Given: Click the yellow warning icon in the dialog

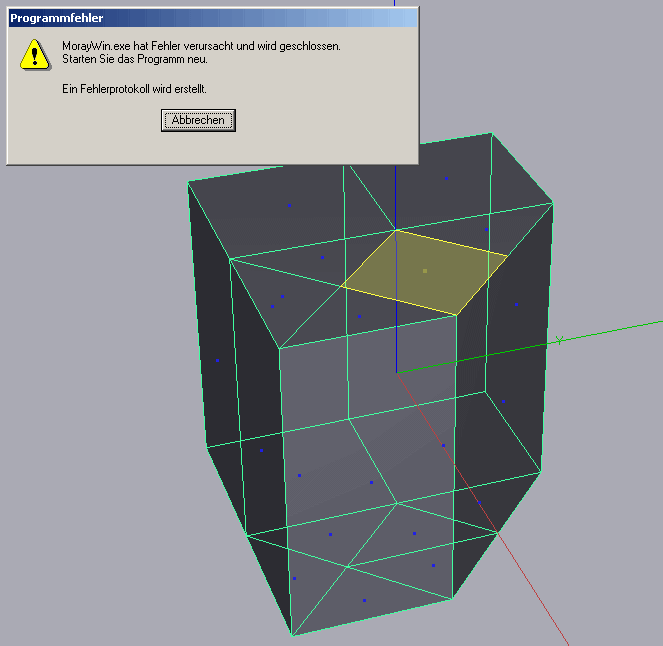Looking at the screenshot, I should point(35,53).
